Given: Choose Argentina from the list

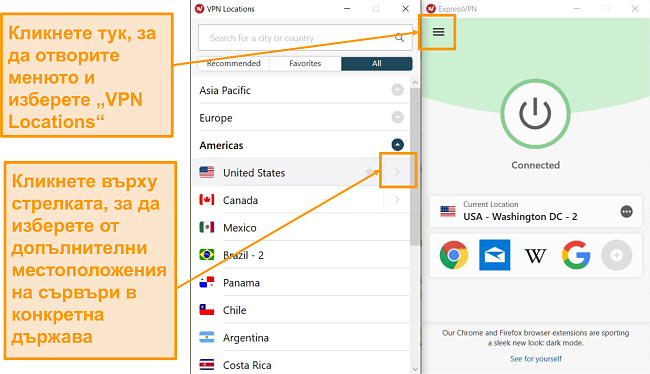Looking at the screenshot, I should [246, 338].
